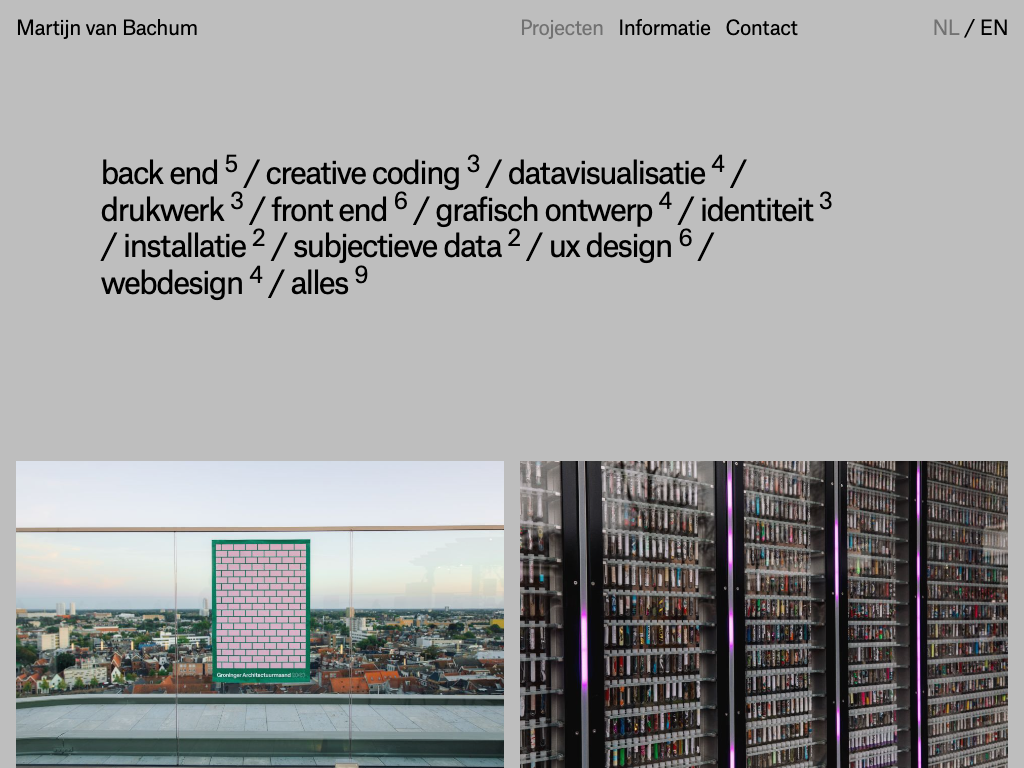Image resolution: width=1024 pixels, height=768 pixels.
Task: Choose the grafisch ontwerp filter
Action: [x=543, y=211]
